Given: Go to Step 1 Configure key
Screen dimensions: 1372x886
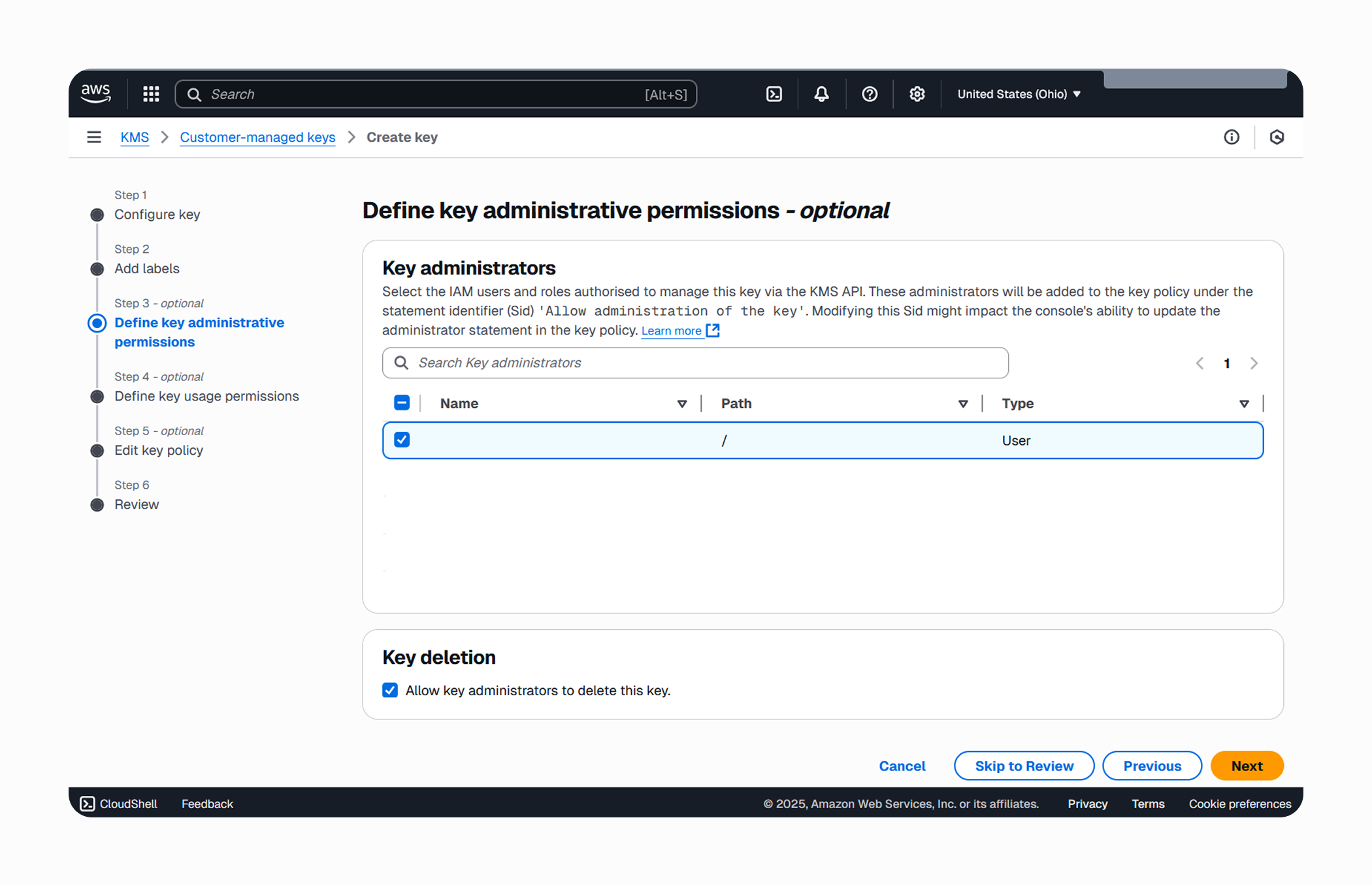Looking at the screenshot, I should (x=157, y=214).
